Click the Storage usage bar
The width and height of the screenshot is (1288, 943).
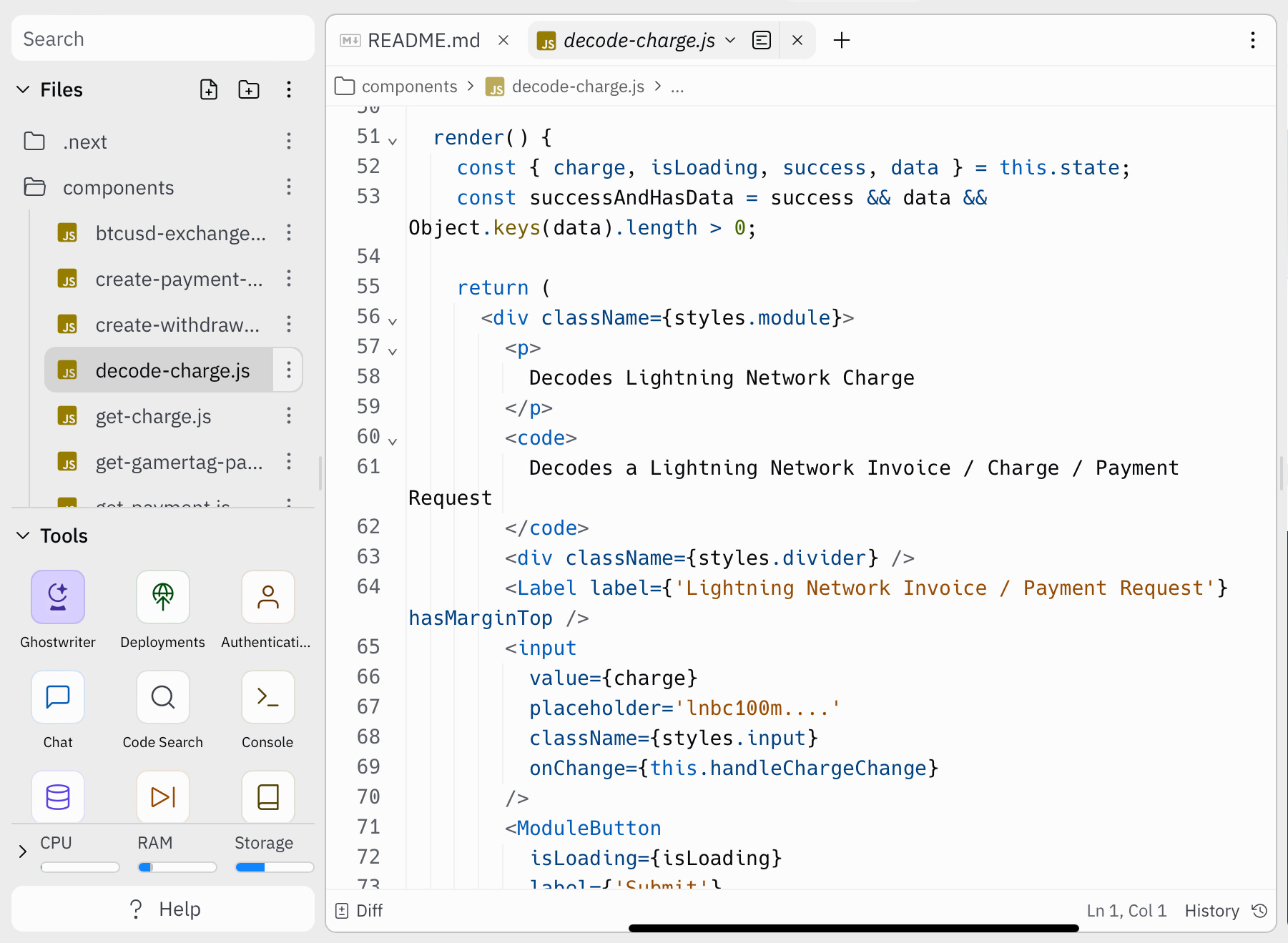pos(275,867)
